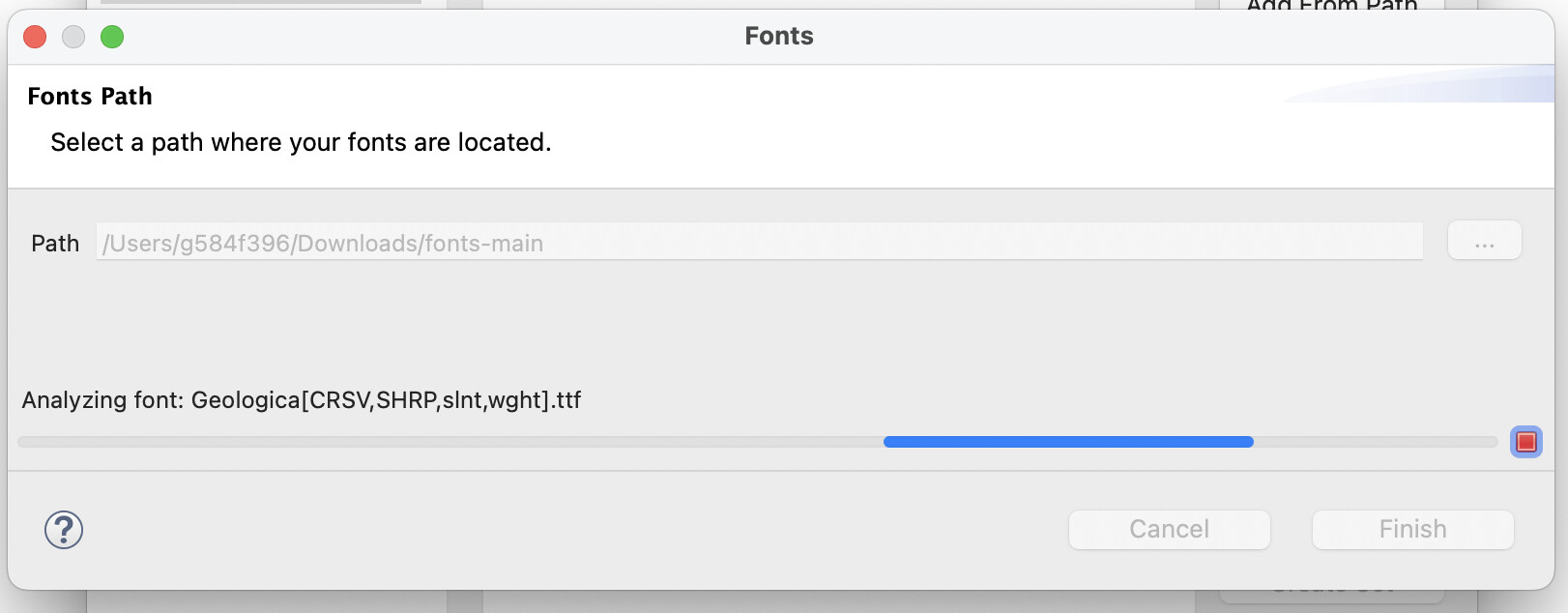Close the Fonts dialog with the red button
This screenshot has height=613, width=1568.
pos(35,37)
